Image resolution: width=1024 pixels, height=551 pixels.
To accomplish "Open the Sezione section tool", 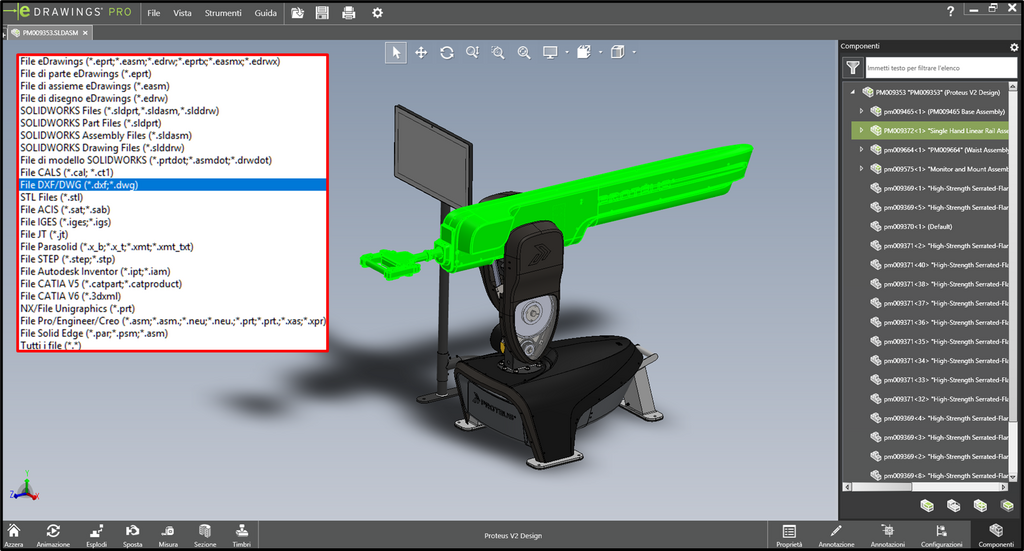I will (x=204, y=535).
